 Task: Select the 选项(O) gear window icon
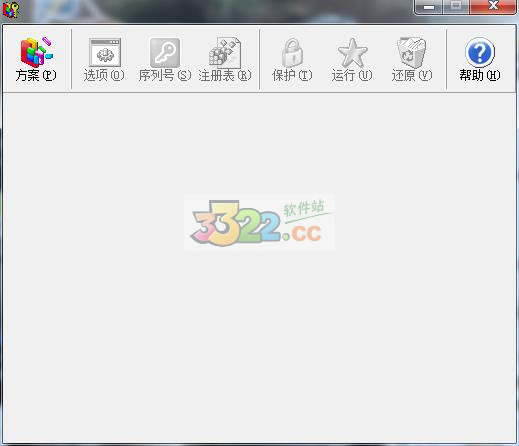[x=105, y=52]
